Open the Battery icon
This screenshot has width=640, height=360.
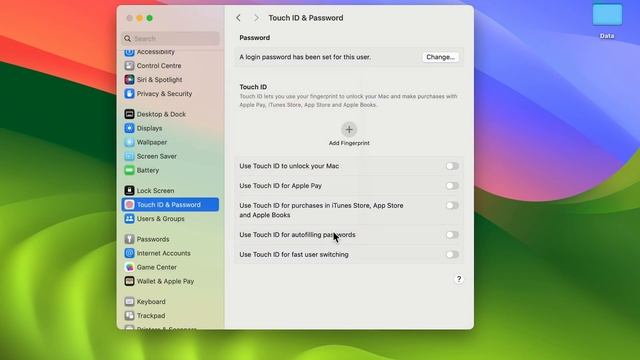click(x=129, y=170)
